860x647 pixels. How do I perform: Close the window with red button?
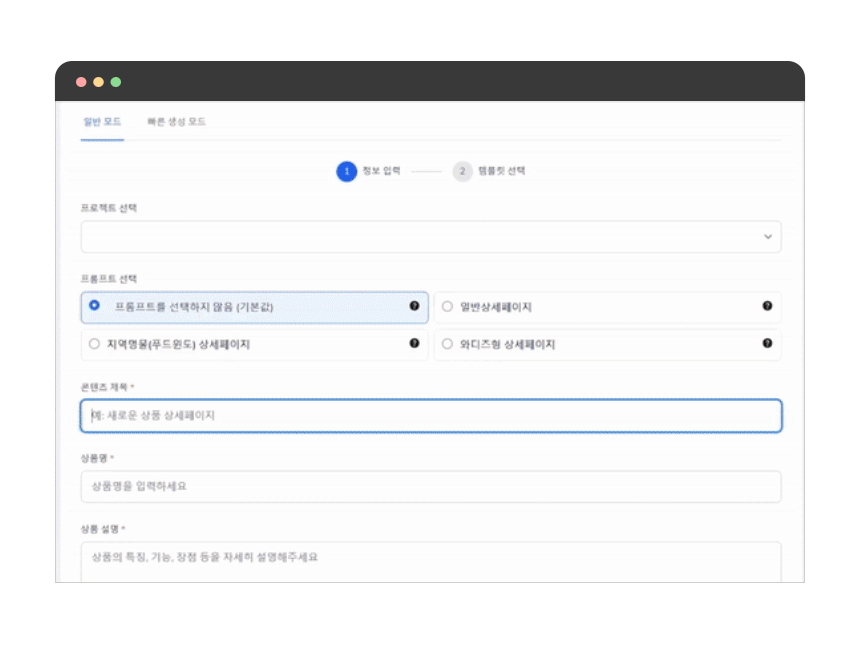point(81,82)
